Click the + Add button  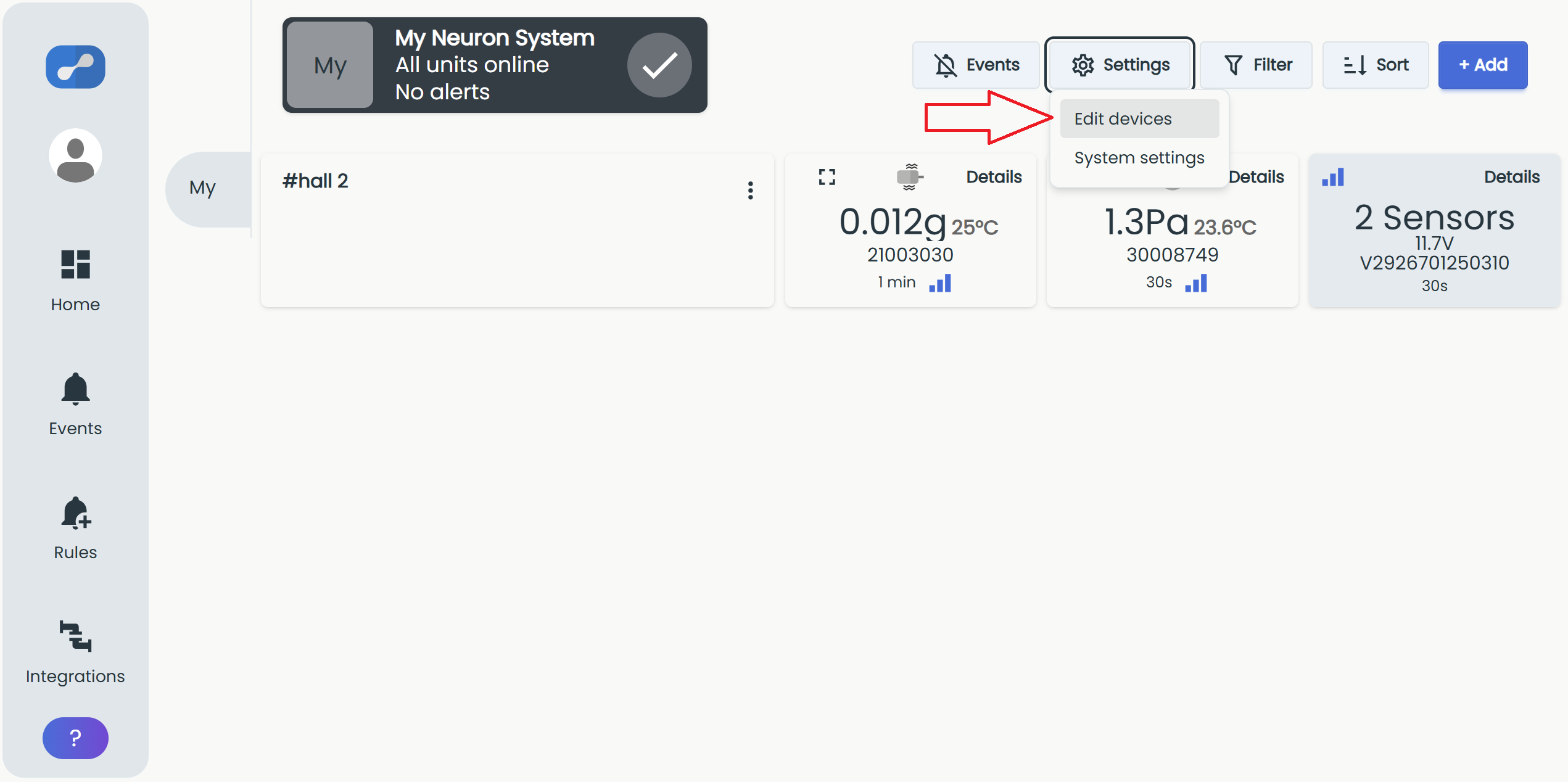click(x=1483, y=65)
